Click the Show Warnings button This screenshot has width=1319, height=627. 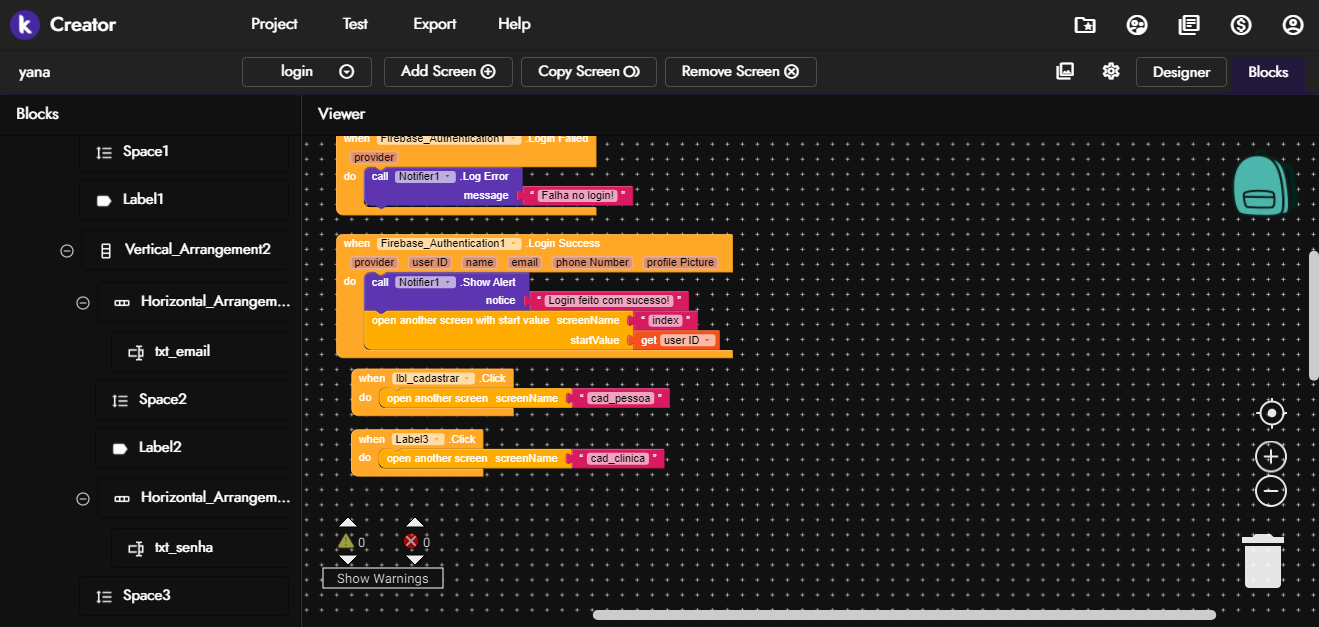tap(382, 578)
